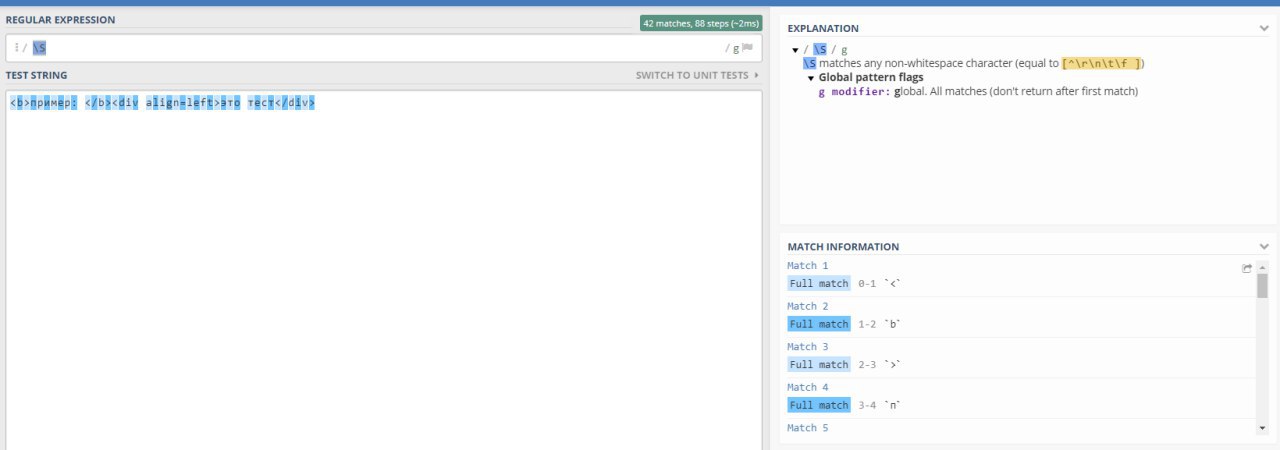Click the 'Explanation' panel title
Screen dimensions: 1280x450
[823, 28]
